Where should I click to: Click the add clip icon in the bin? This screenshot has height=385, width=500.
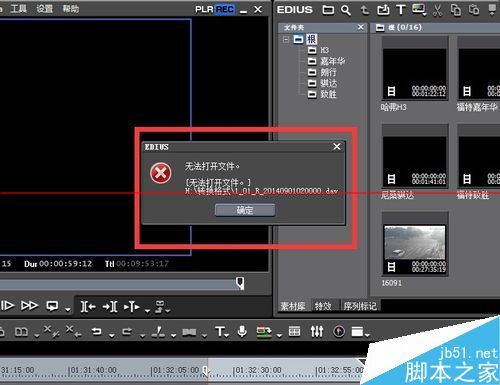pos(383,10)
